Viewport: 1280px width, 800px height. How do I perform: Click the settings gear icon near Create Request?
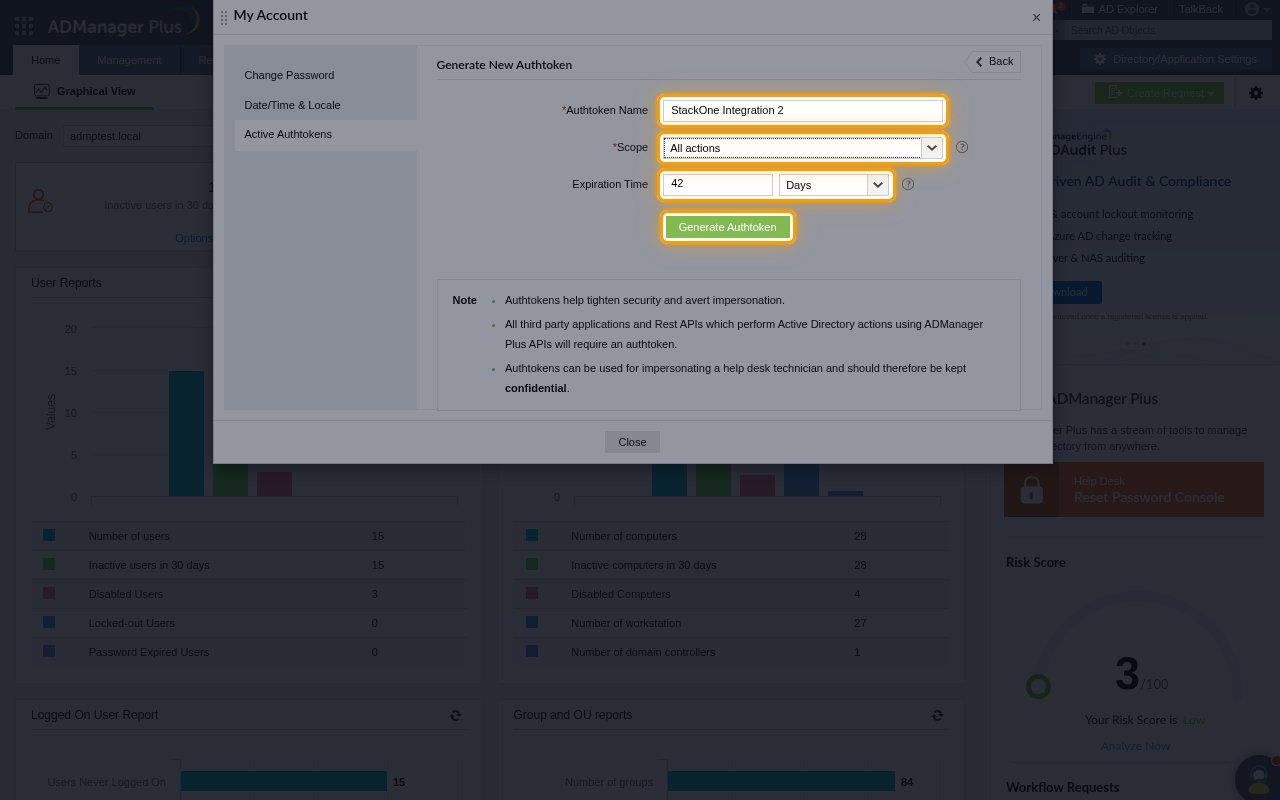[x=1256, y=93]
